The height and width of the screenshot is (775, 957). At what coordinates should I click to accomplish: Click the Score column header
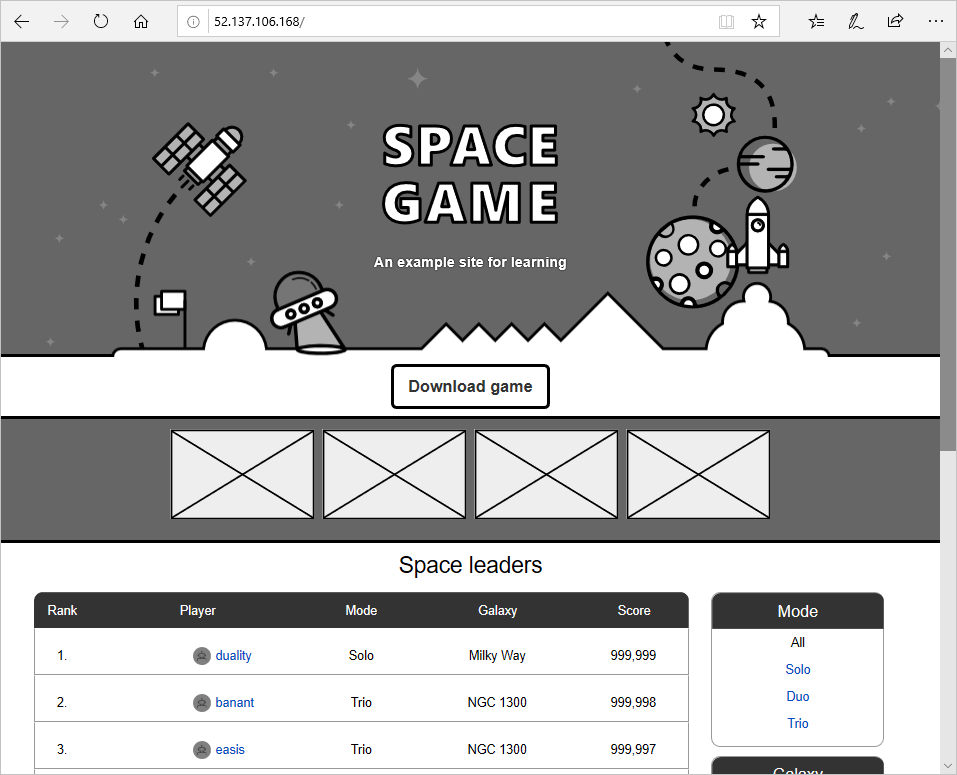point(634,610)
